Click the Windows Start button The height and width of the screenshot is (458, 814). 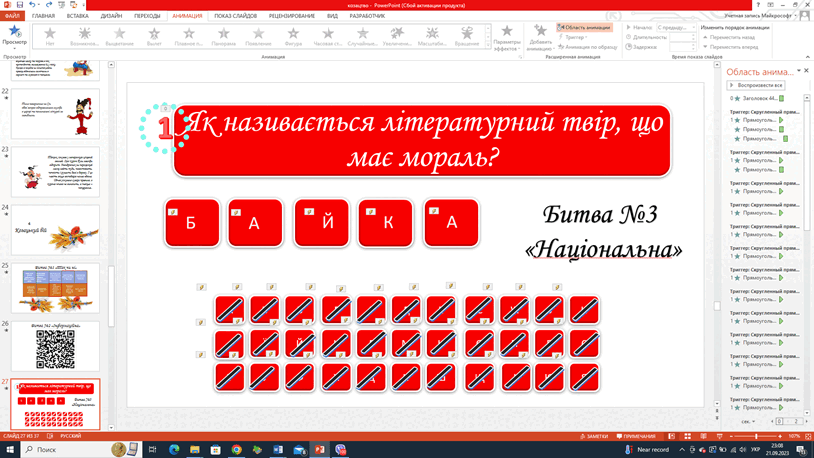click(x=9, y=450)
